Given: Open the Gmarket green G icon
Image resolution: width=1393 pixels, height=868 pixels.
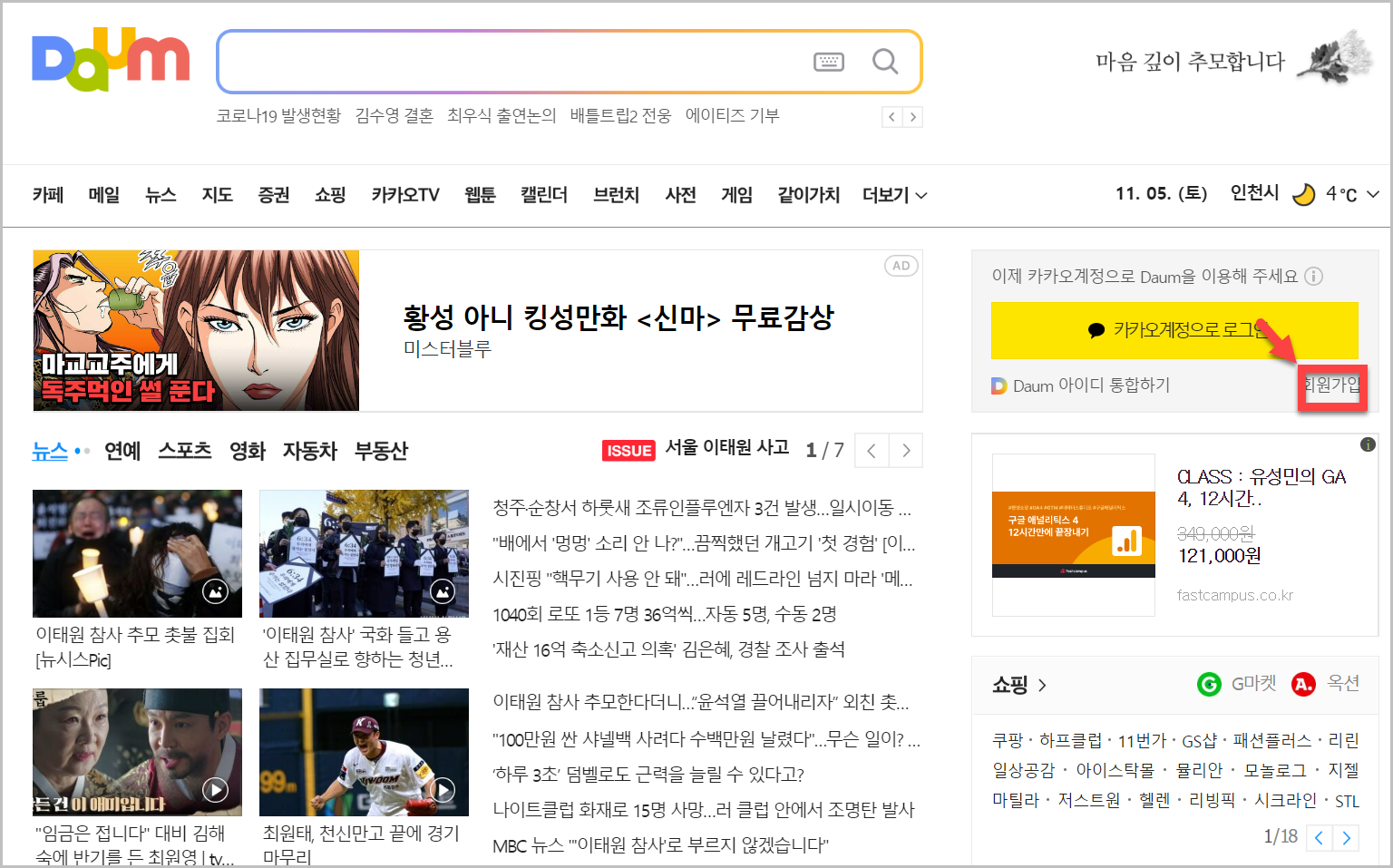Looking at the screenshot, I should click(1209, 684).
